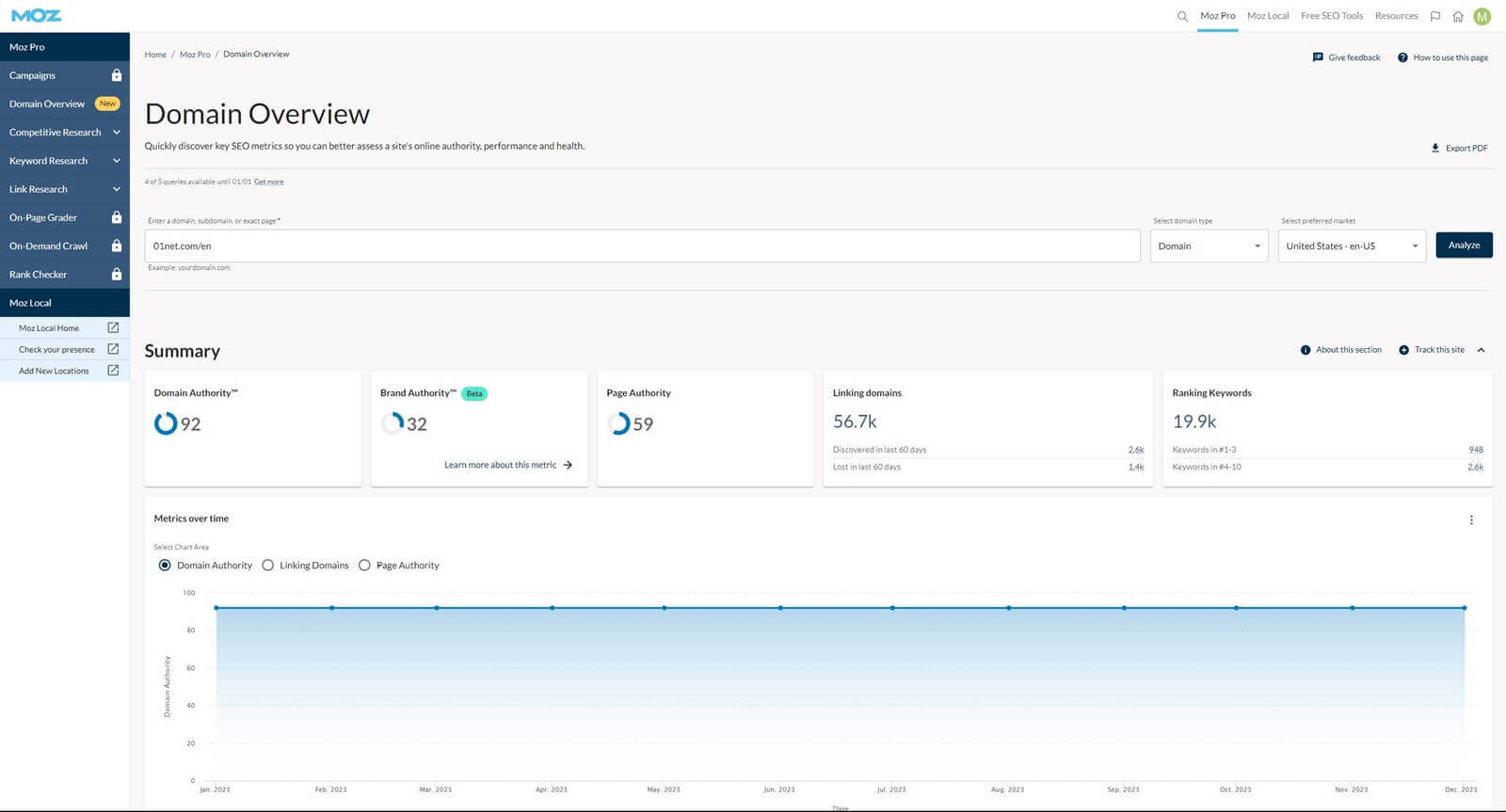This screenshot has height=812, width=1506.
Task: Click the Track this site plus icon
Action: click(1404, 350)
